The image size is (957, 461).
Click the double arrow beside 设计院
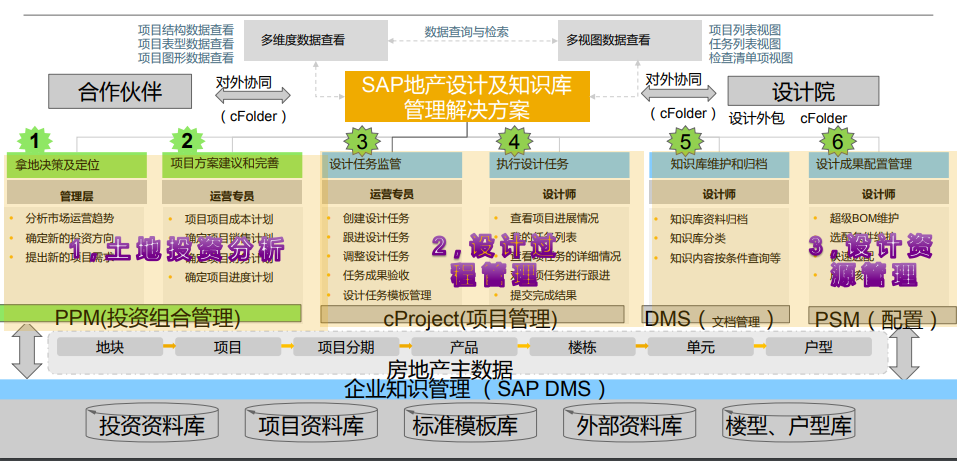[x=679, y=93]
